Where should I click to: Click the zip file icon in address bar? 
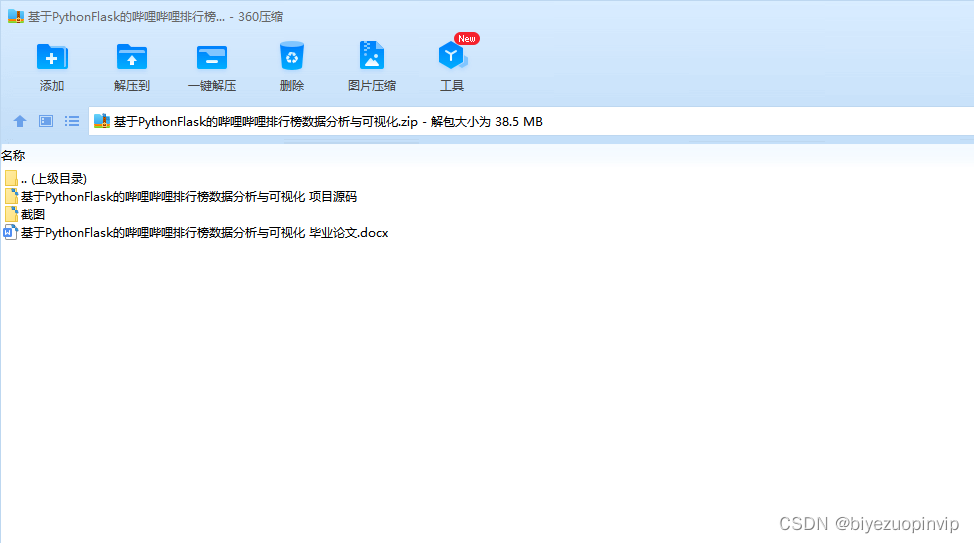coord(102,121)
